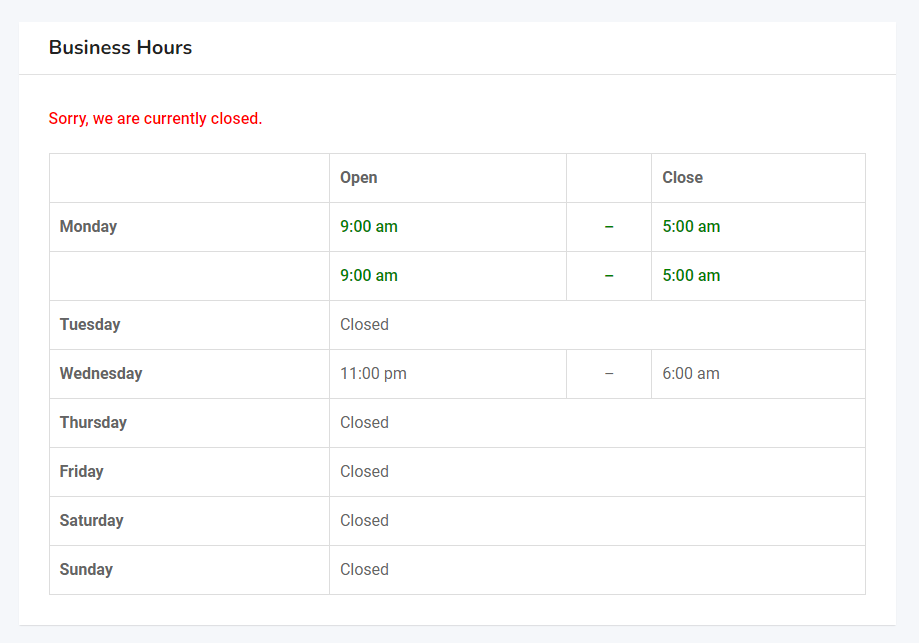Click the dash separator in Wednesday's row
Image resolution: width=919 pixels, height=643 pixels.
609,373
